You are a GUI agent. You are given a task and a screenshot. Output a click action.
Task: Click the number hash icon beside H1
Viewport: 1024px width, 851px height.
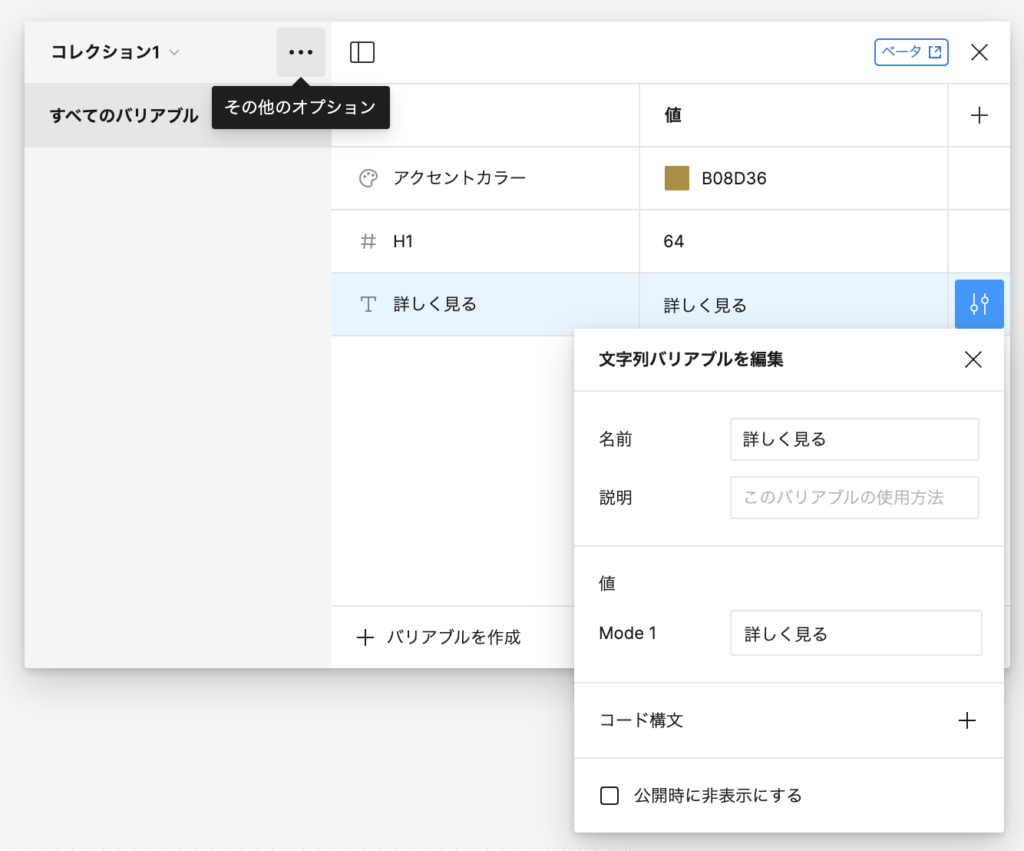[x=368, y=241]
